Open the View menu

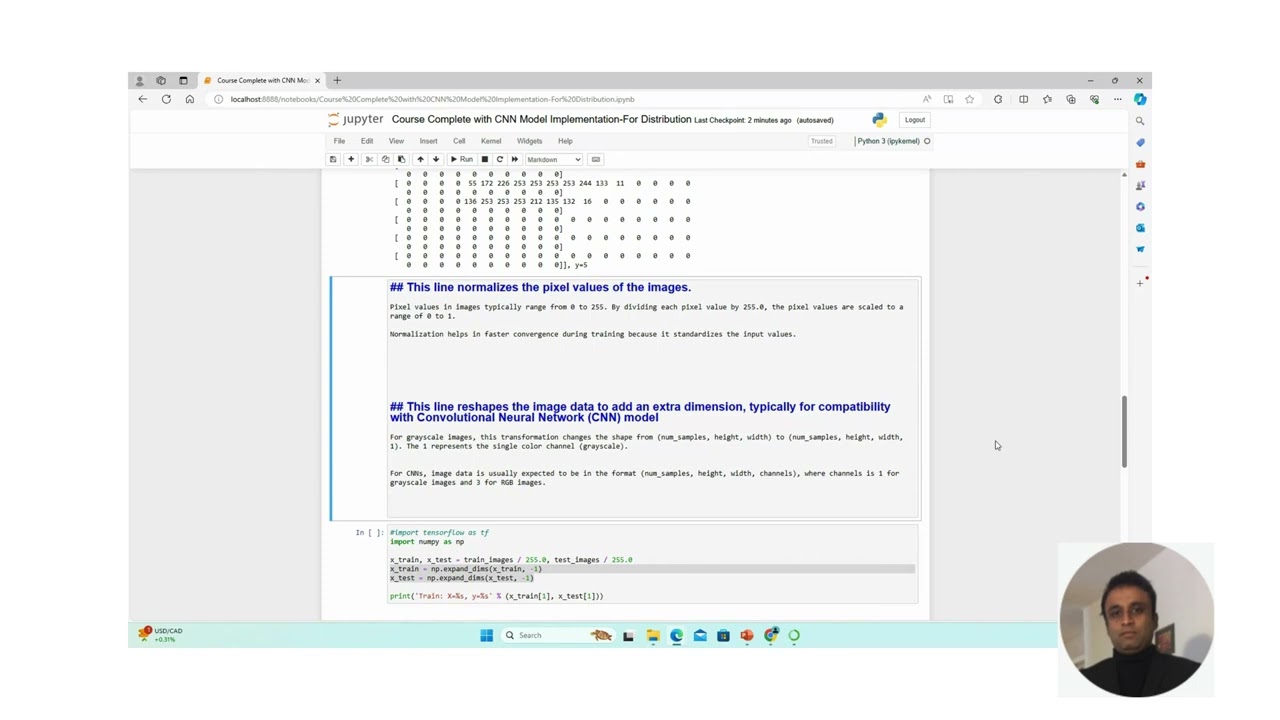[x=396, y=141]
